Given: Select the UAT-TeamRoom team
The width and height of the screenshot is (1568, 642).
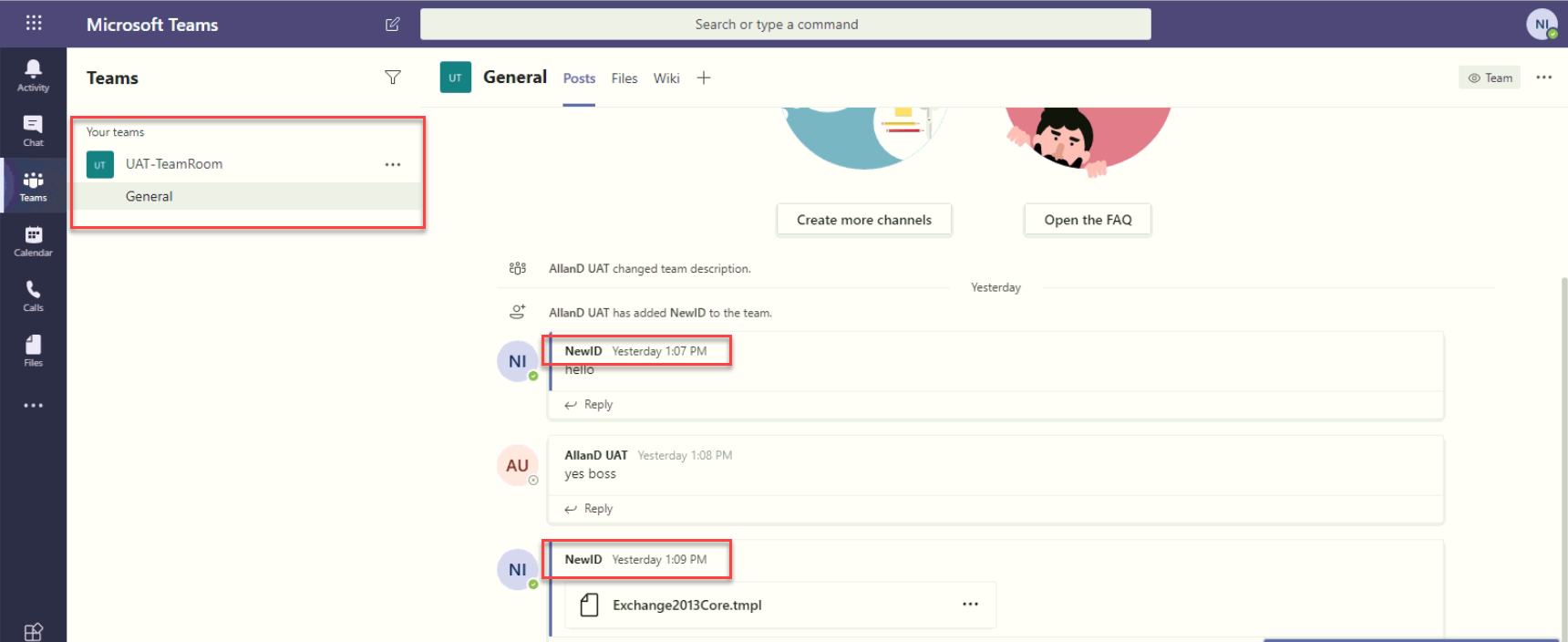Looking at the screenshot, I should coord(174,164).
